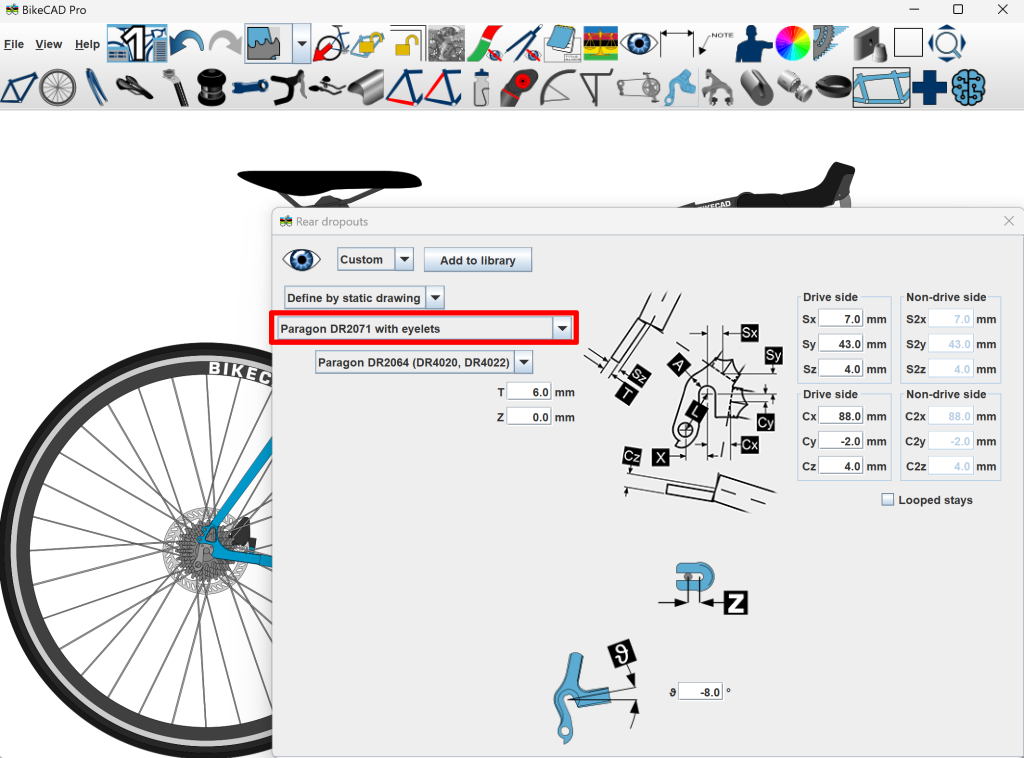Open the headset icon

click(x=211, y=88)
